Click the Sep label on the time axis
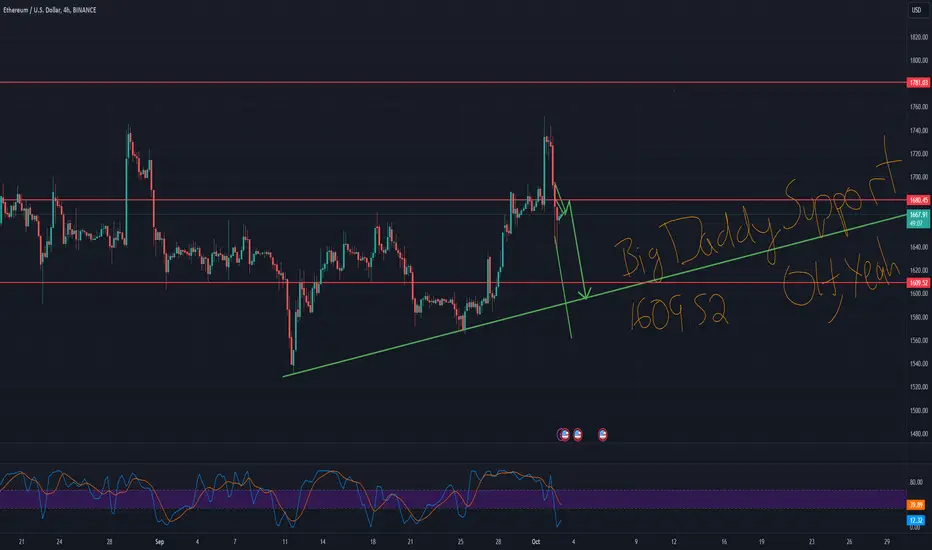Image resolution: width=932 pixels, height=550 pixels. [x=159, y=542]
